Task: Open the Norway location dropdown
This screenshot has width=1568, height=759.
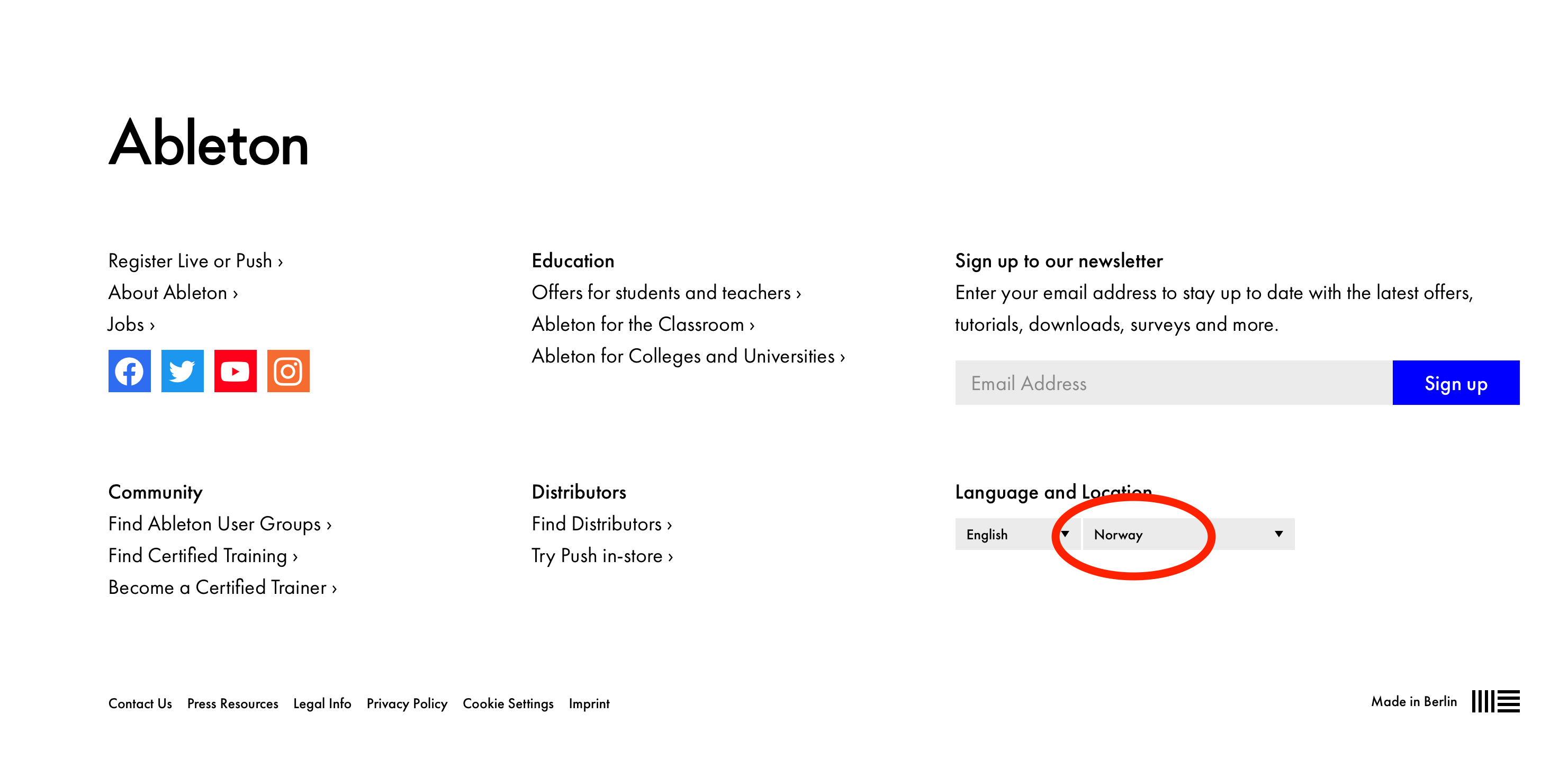Action: [1188, 534]
